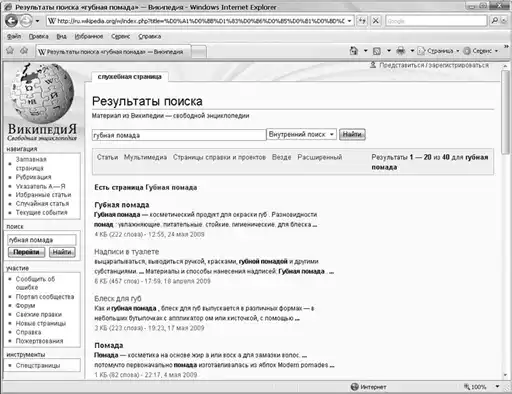Image resolution: width=512 pixels, height=394 pixels.
Task: Click the Перейти button in sidebar
Action: pos(26,252)
